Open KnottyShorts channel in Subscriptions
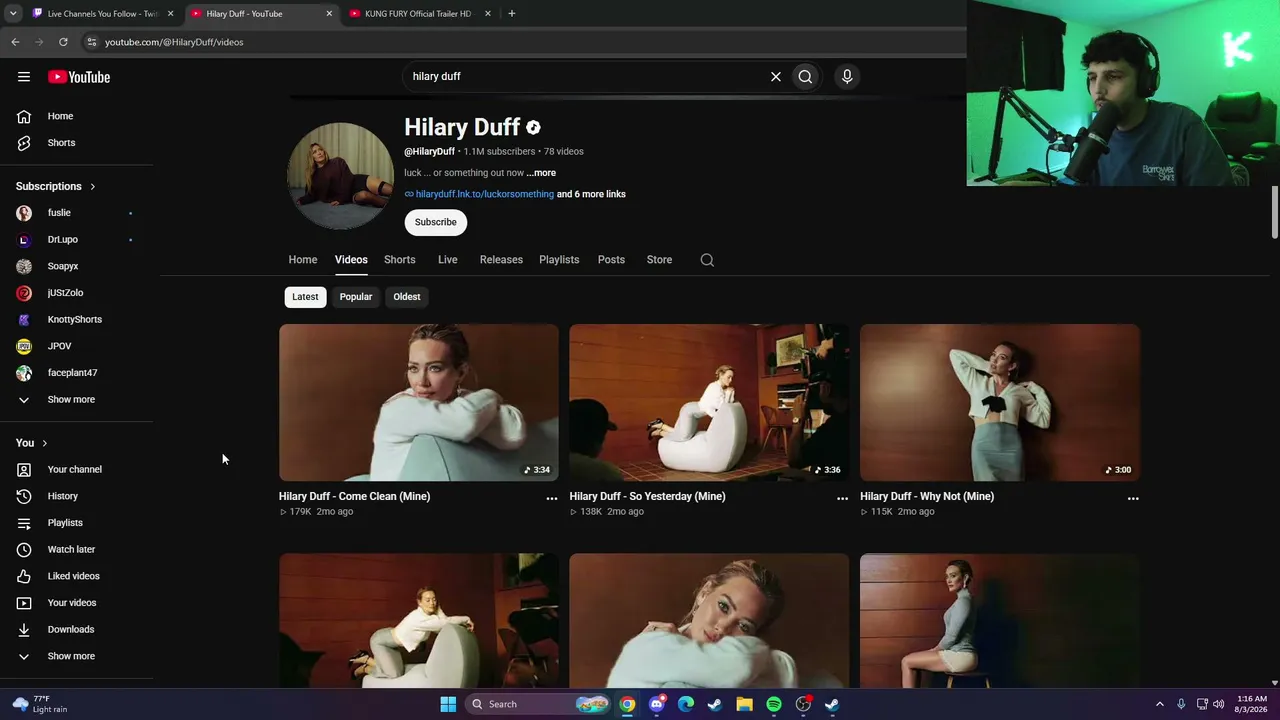This screenshot has height=720, width=1280. (76, 320)
